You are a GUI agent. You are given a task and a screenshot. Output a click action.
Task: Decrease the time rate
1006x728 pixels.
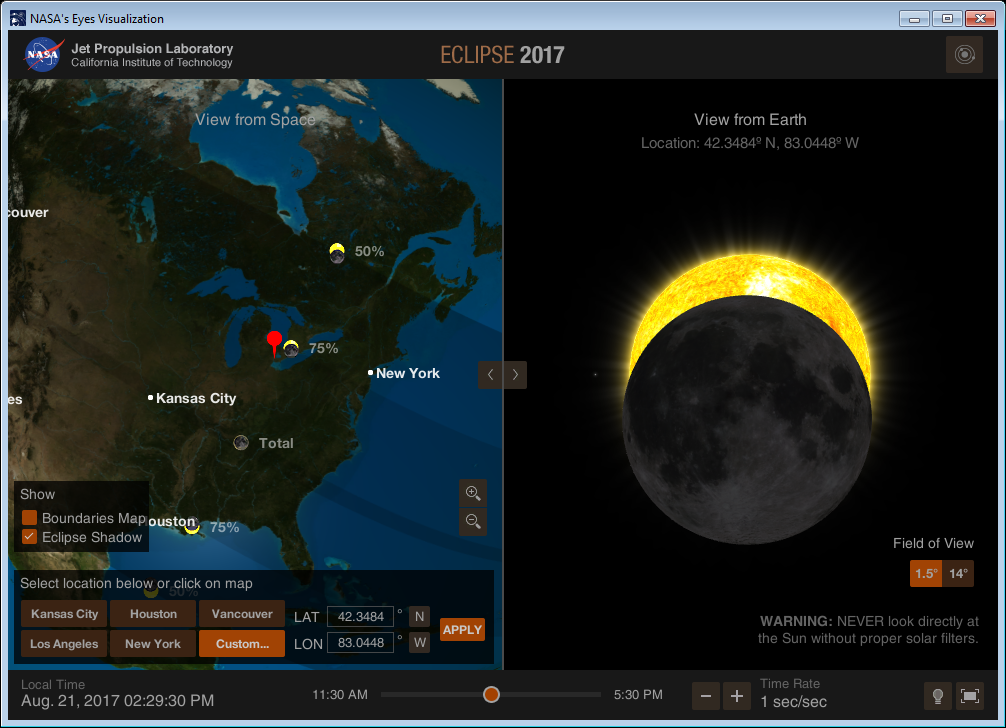(706, 696)
